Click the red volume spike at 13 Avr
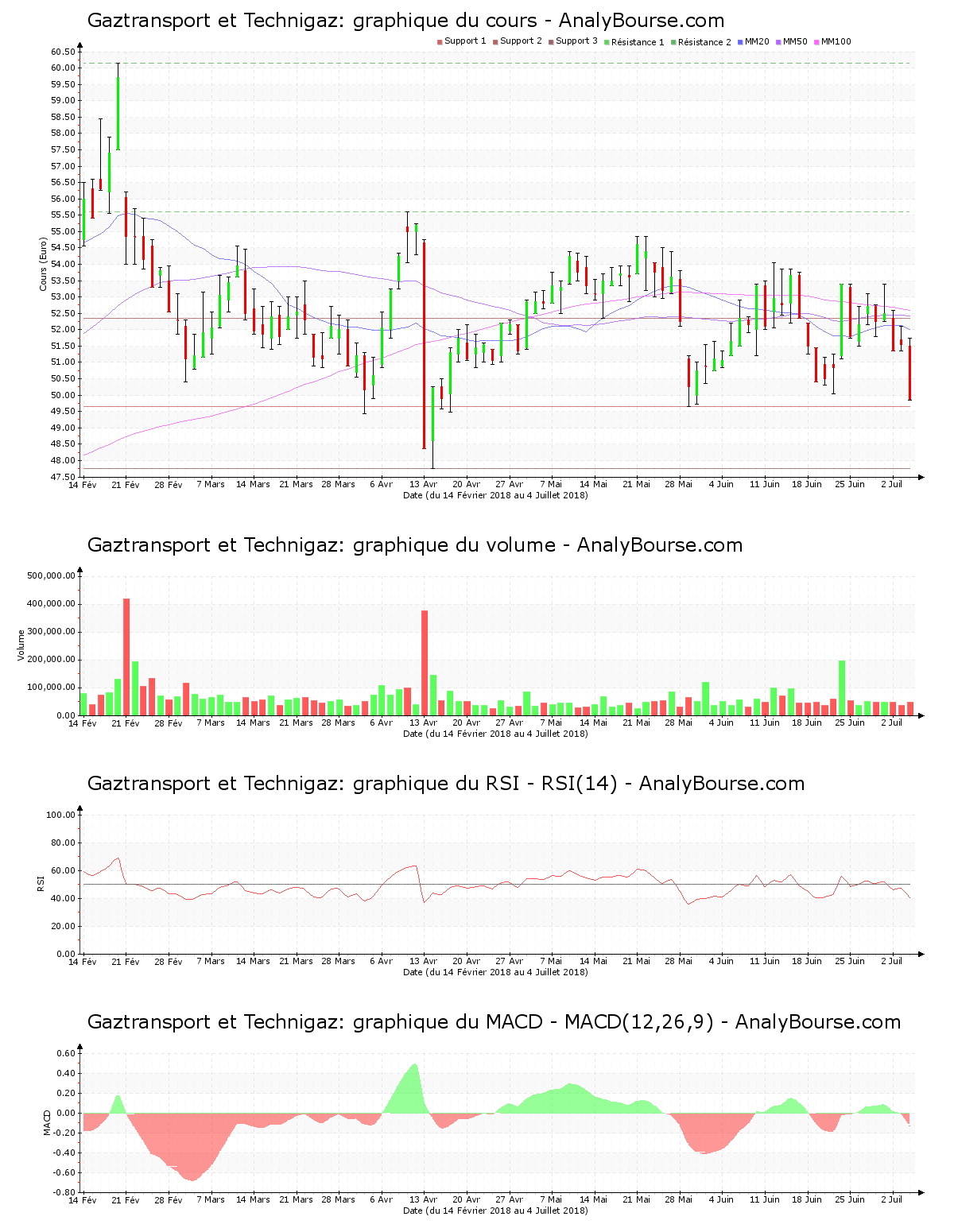 tap(425, 662)
